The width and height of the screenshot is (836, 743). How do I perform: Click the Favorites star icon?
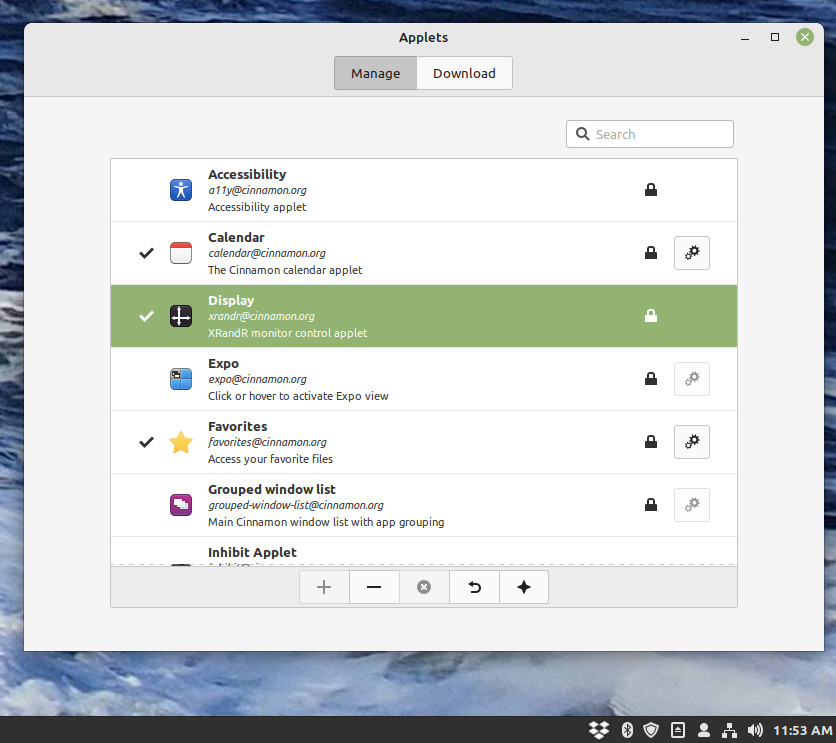tap(180, 441)
